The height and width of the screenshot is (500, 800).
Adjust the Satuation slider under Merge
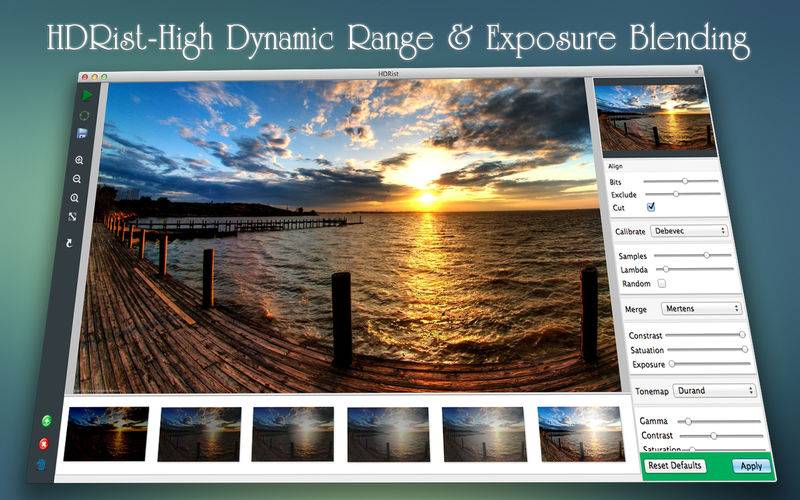click(x=708, y=349)
